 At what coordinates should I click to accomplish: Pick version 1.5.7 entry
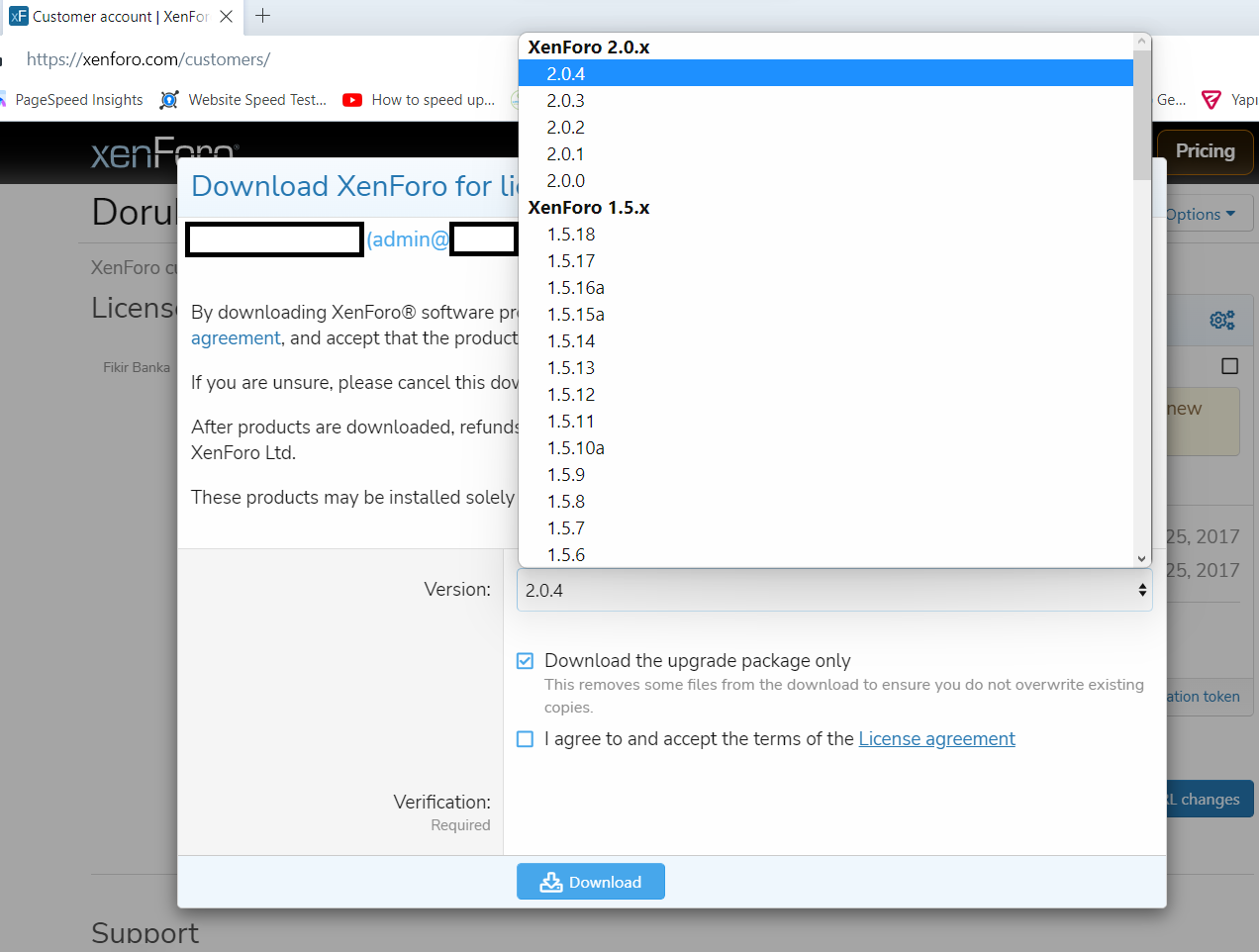pos(825,527)
